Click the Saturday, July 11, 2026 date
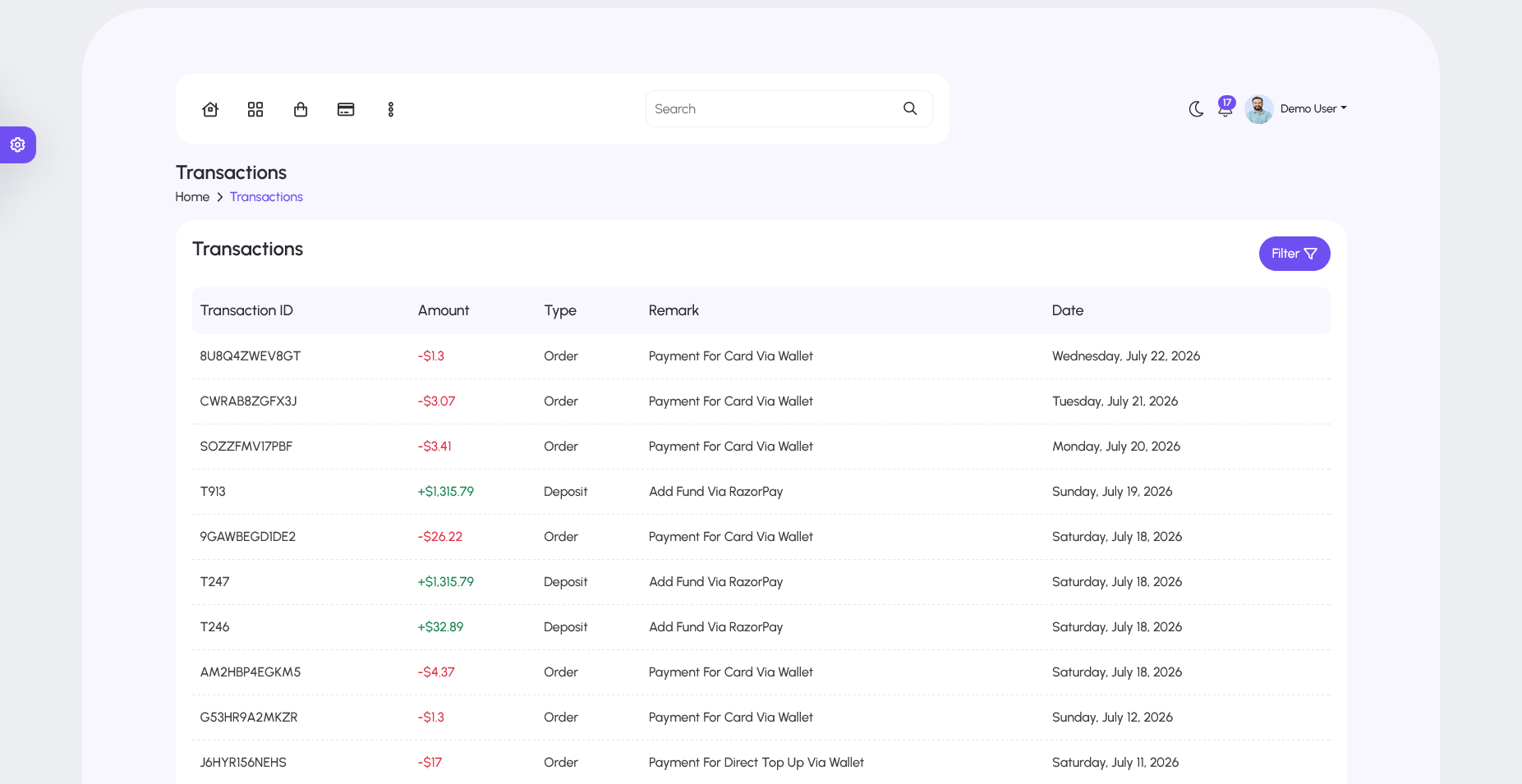 [1115, 763]
